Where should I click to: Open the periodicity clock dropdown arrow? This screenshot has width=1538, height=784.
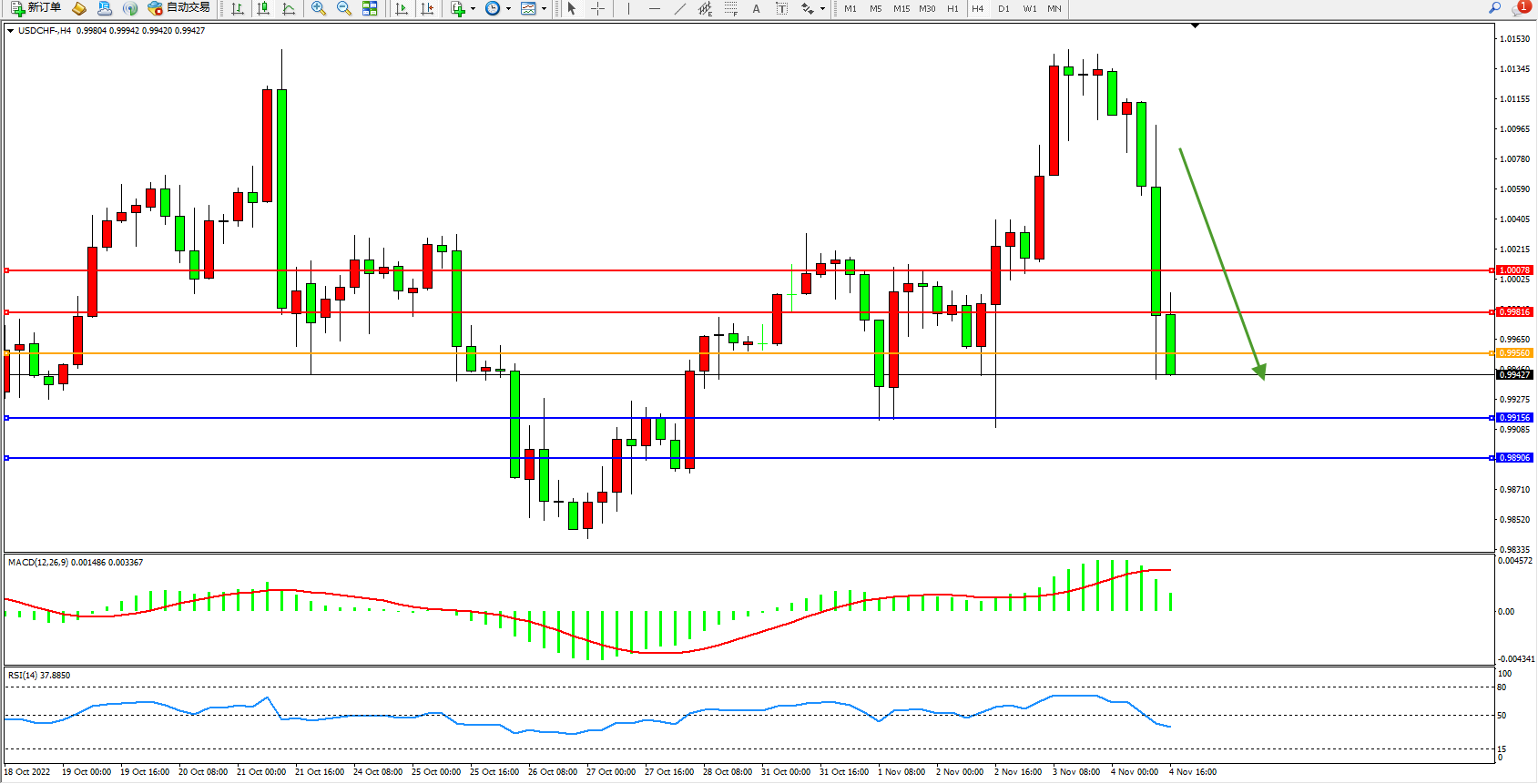508,8
